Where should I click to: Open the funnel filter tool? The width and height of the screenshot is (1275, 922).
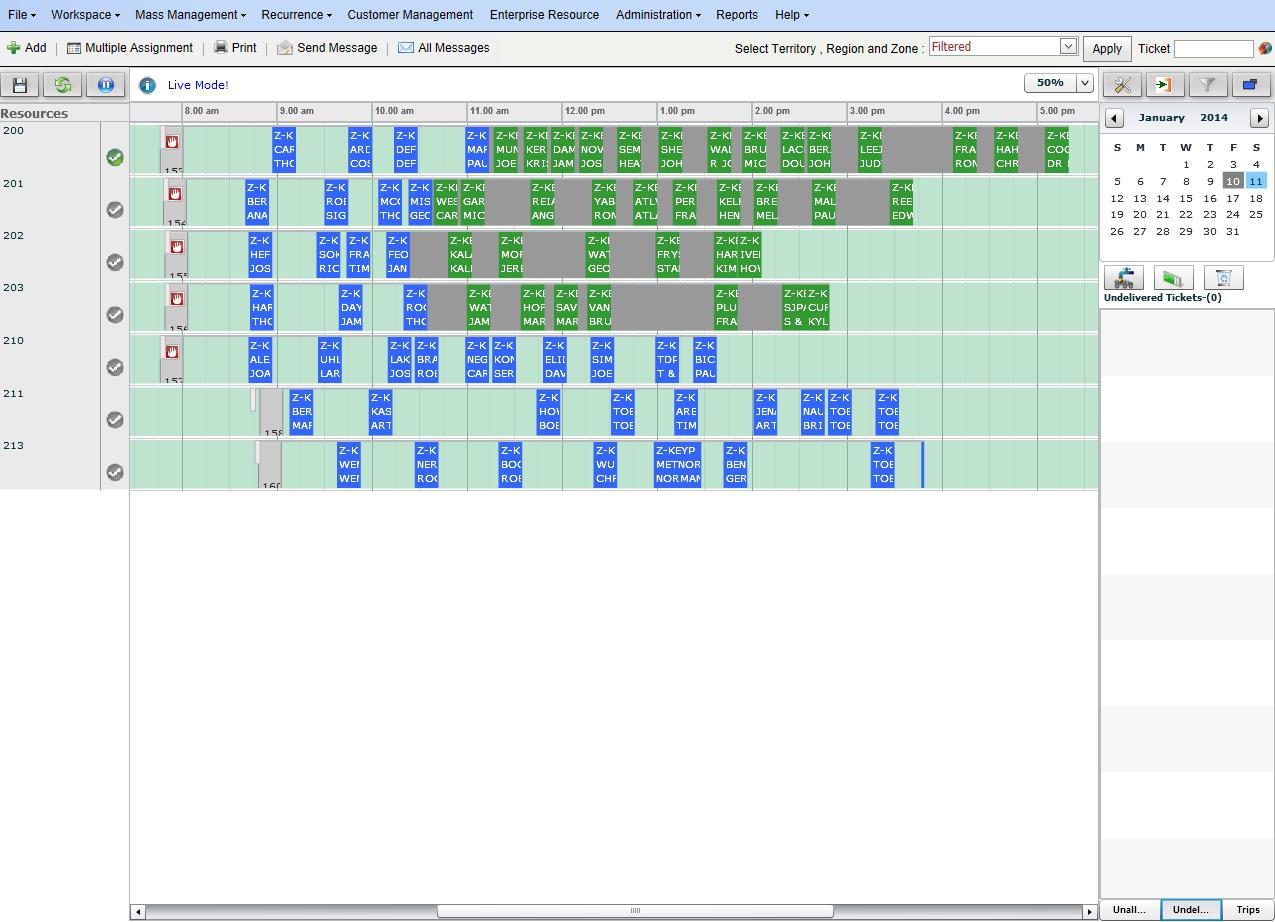1207,85
